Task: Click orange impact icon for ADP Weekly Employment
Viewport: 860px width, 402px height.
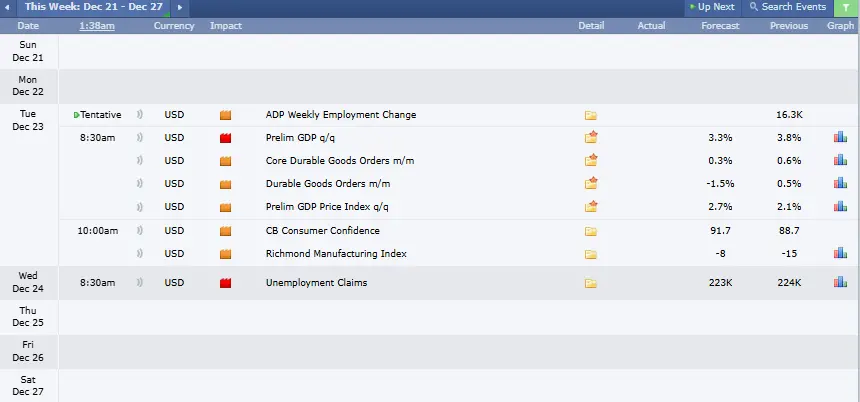Action: (225, 115)
